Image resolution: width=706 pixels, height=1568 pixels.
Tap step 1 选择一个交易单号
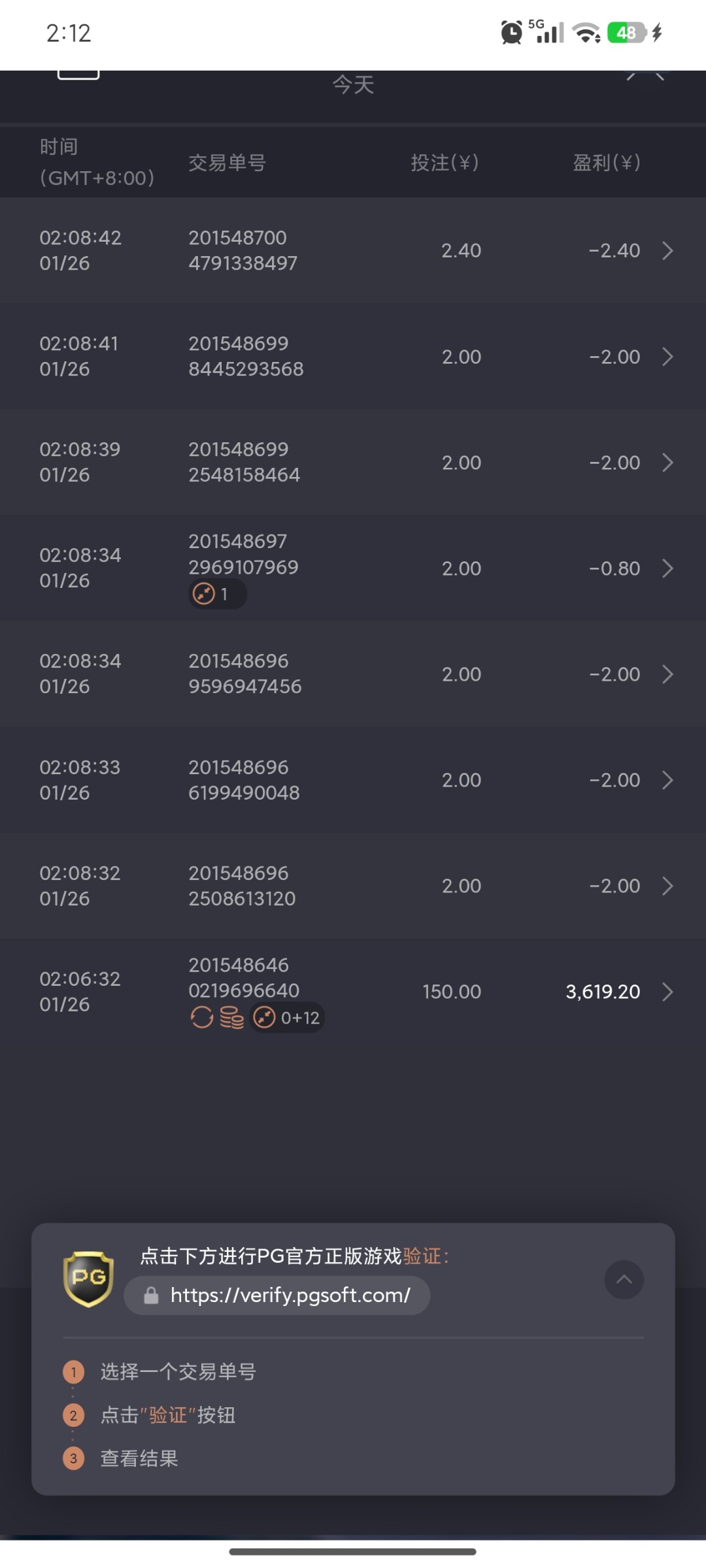click(x=178, y=1371)
